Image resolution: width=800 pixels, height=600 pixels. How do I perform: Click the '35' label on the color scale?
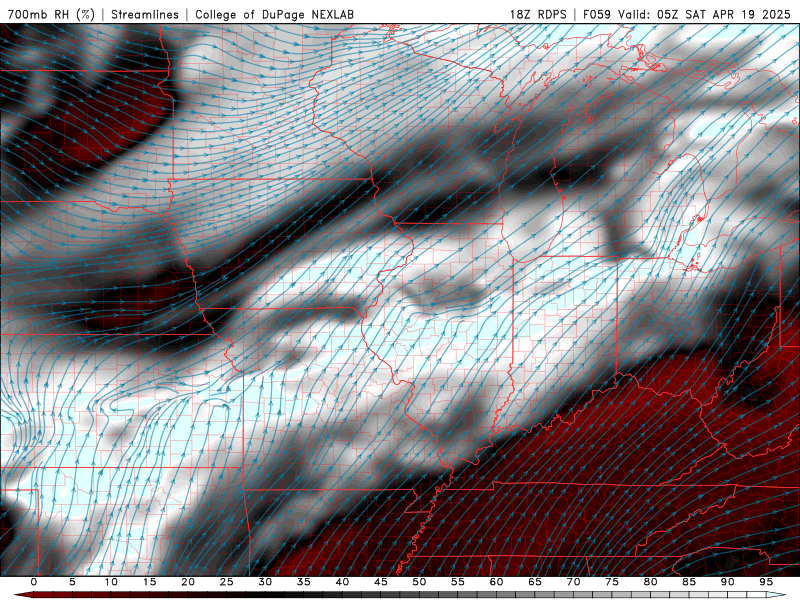click(304, 582)
